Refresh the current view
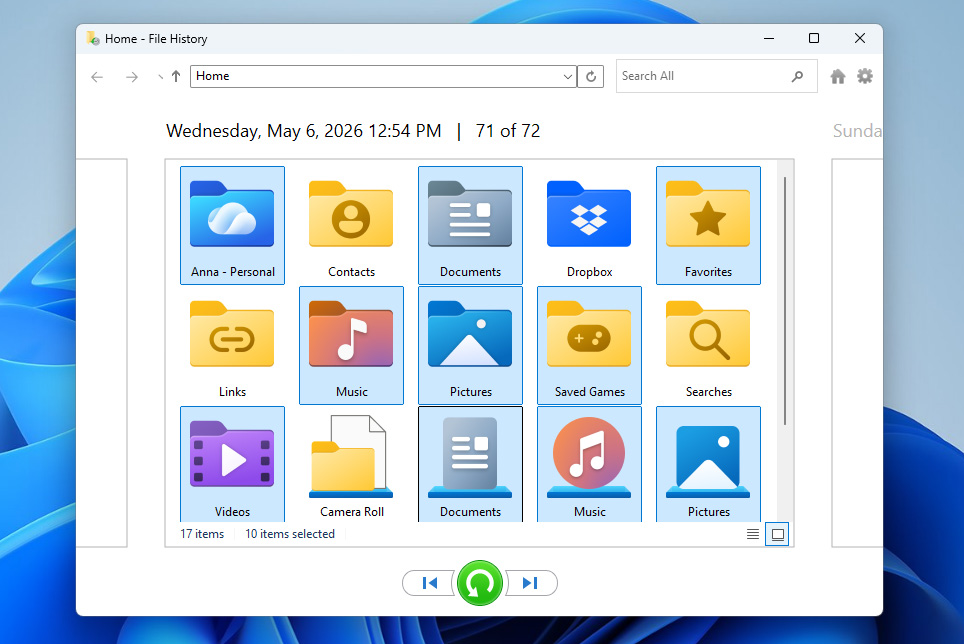The height and width of the screenshot is (644, 964). tap(591, 77)
